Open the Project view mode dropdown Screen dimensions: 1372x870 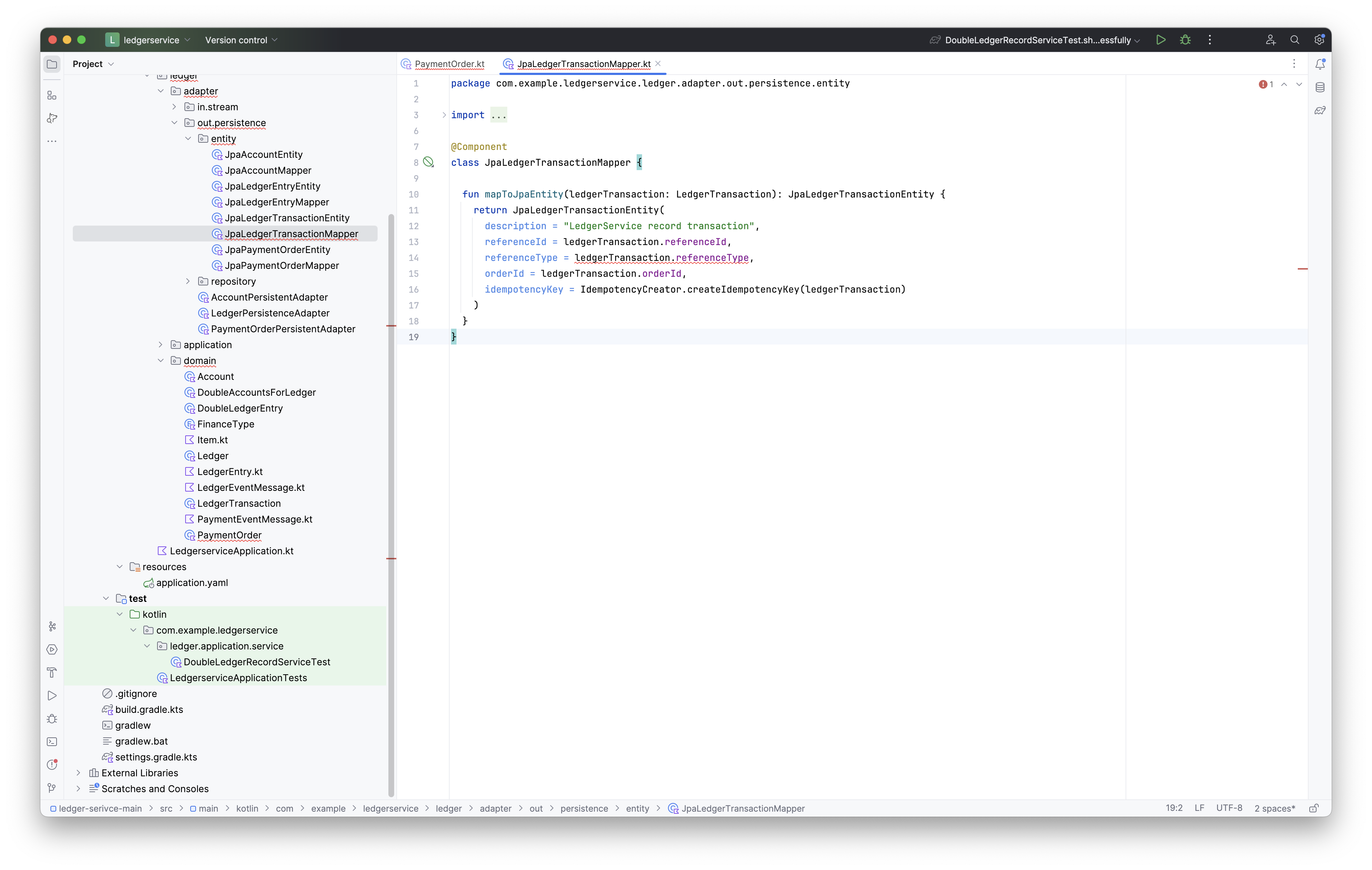(93, 64)
